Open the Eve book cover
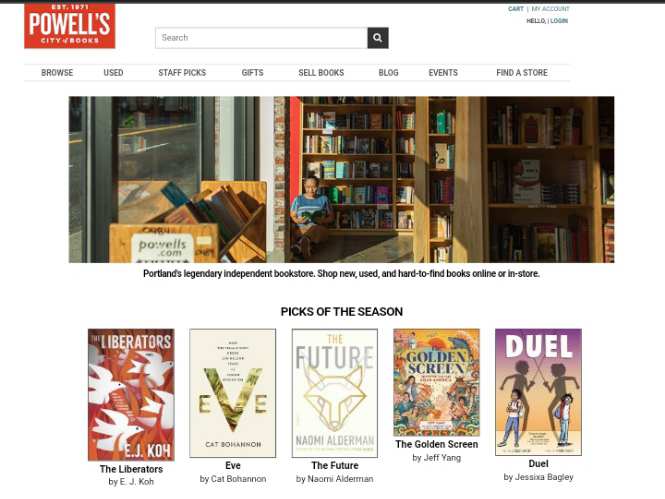Viewport: 665px width, 499px height. point(232,393)
